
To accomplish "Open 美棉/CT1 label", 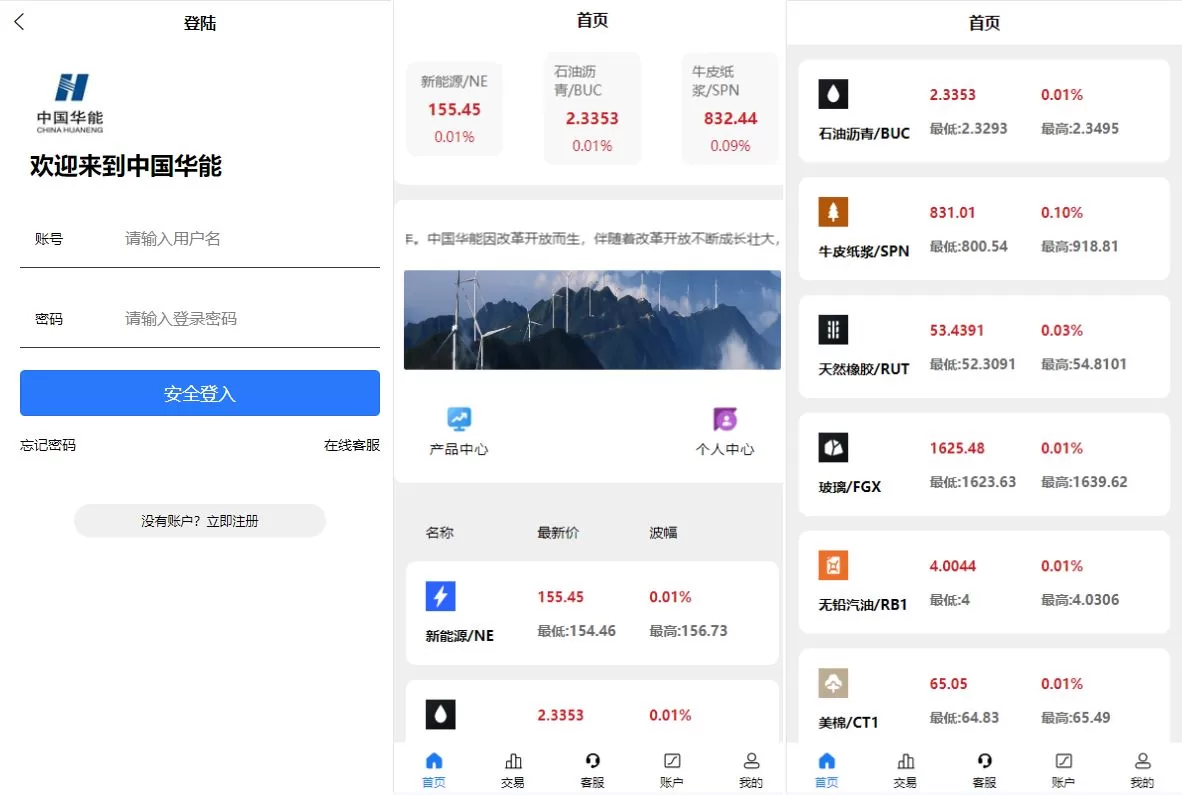I will [x=848, y=723].
